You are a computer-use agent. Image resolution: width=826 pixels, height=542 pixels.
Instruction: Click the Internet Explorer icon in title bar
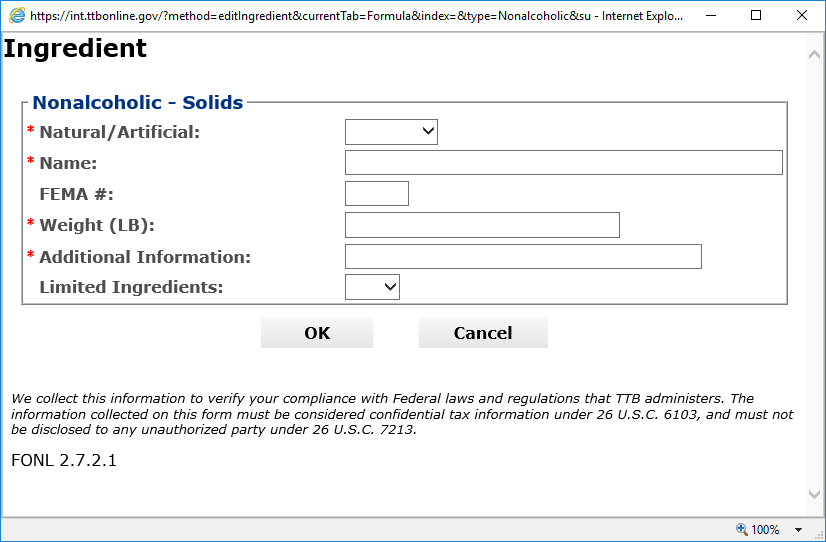pos(16,15)
